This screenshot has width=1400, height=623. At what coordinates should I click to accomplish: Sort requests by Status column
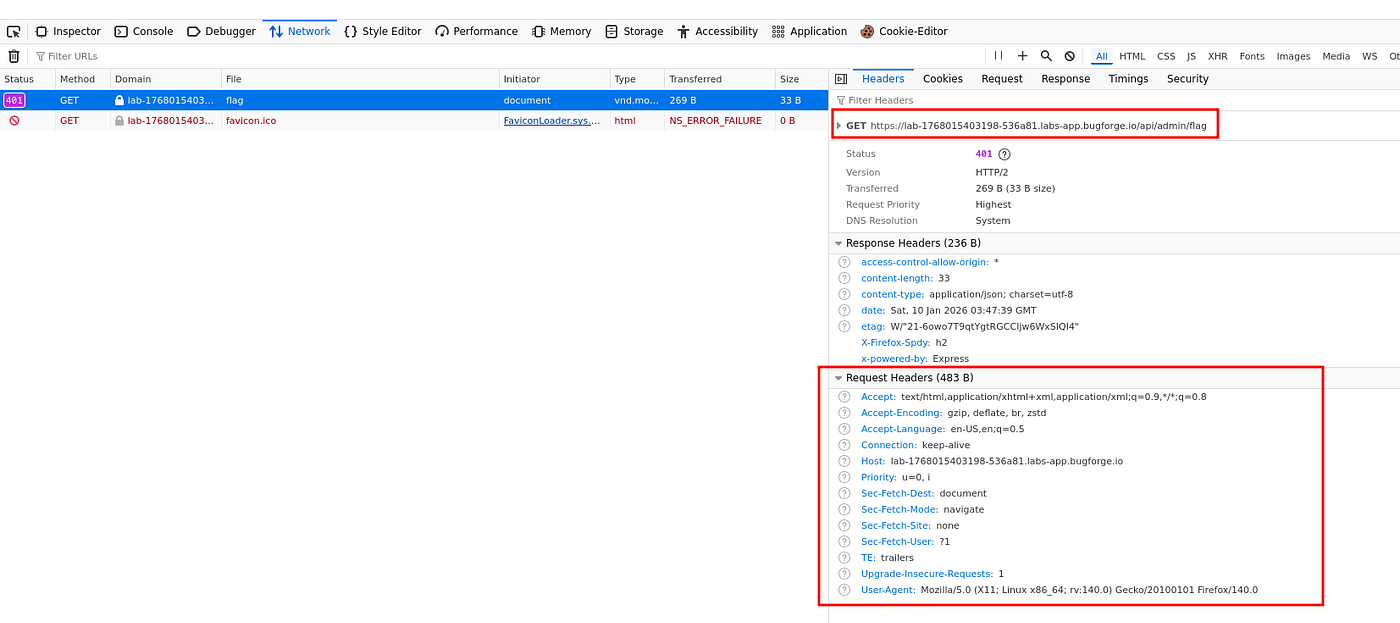[27, 79]
